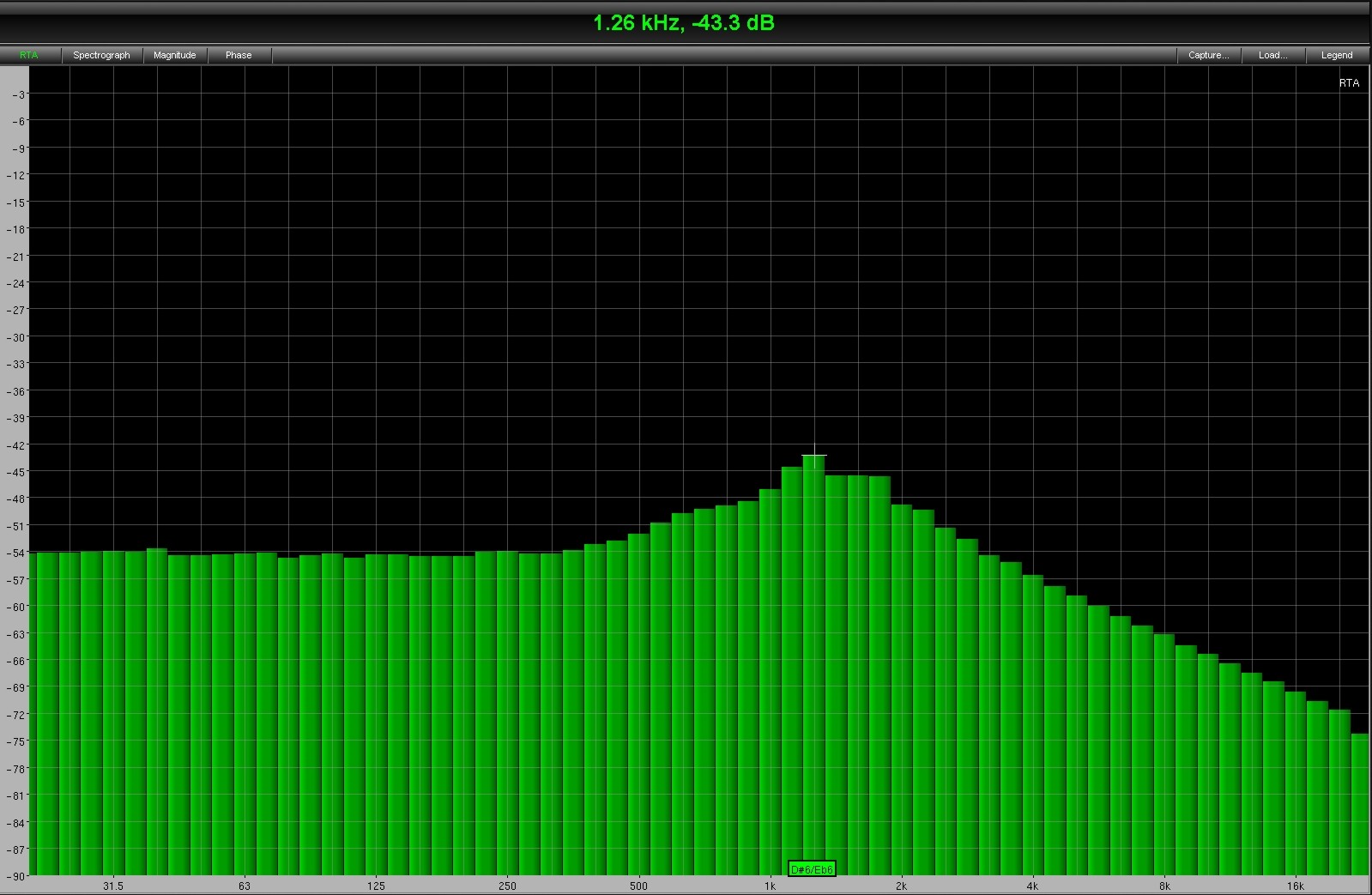Open the Load... dialog button
The height and width of the screenshot is (895, 1372).
(1272, 55)
